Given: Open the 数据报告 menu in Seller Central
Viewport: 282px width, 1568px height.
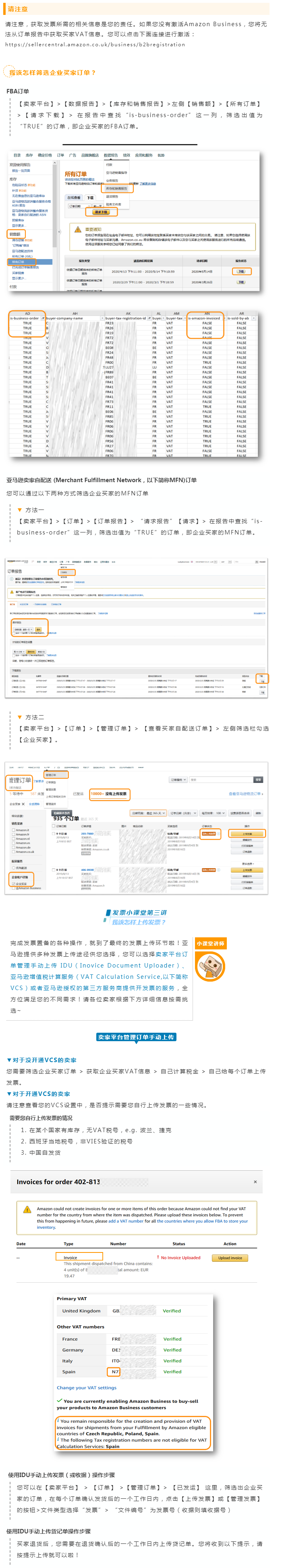Looking at the screenshot, I should pos(111,155).
